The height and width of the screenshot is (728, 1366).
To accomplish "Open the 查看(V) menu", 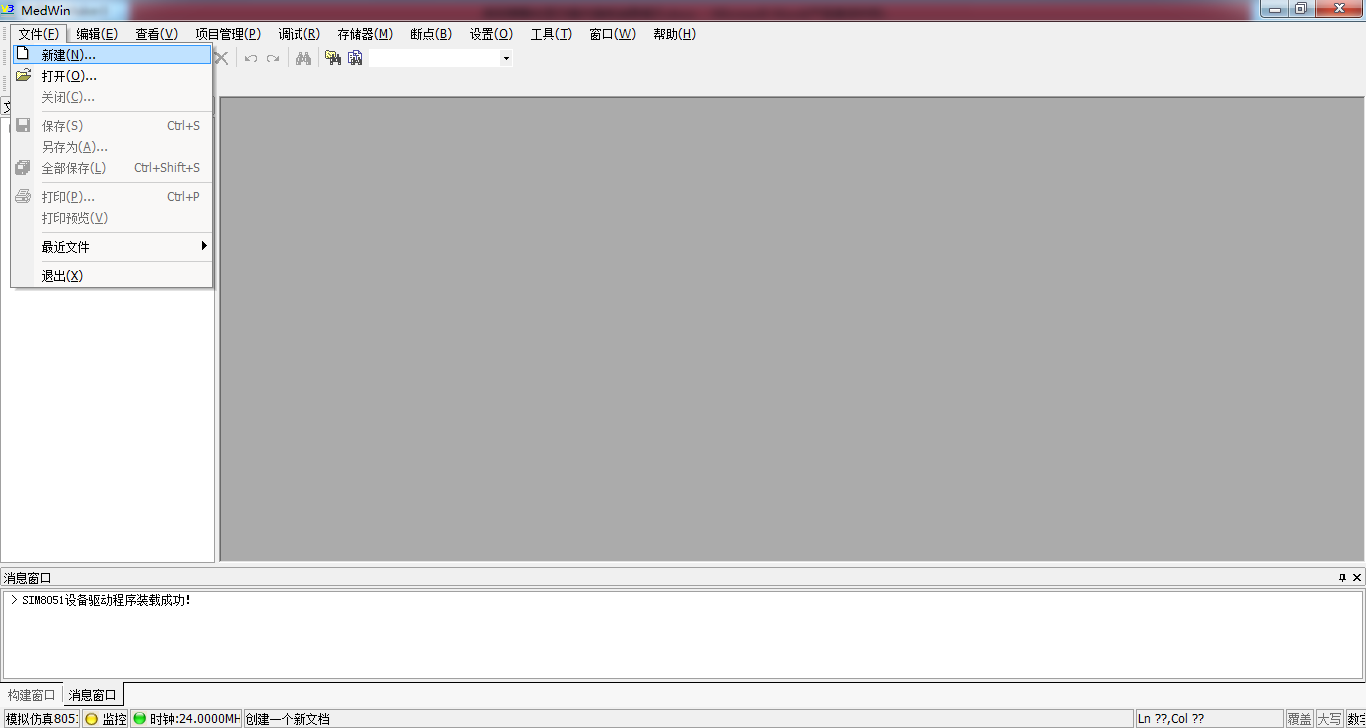I will click(x=157, y=34).
